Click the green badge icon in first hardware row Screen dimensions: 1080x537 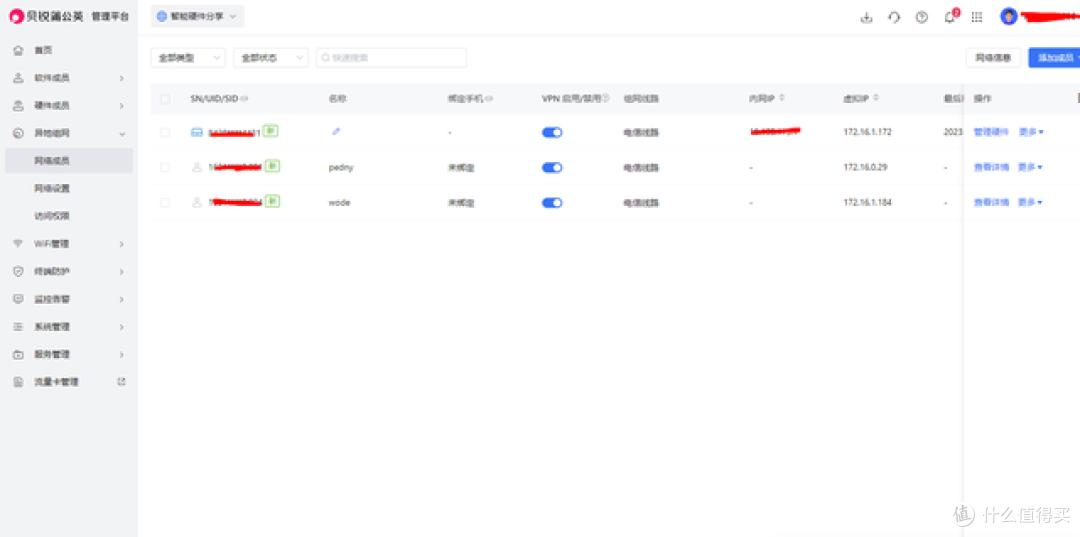271,130
